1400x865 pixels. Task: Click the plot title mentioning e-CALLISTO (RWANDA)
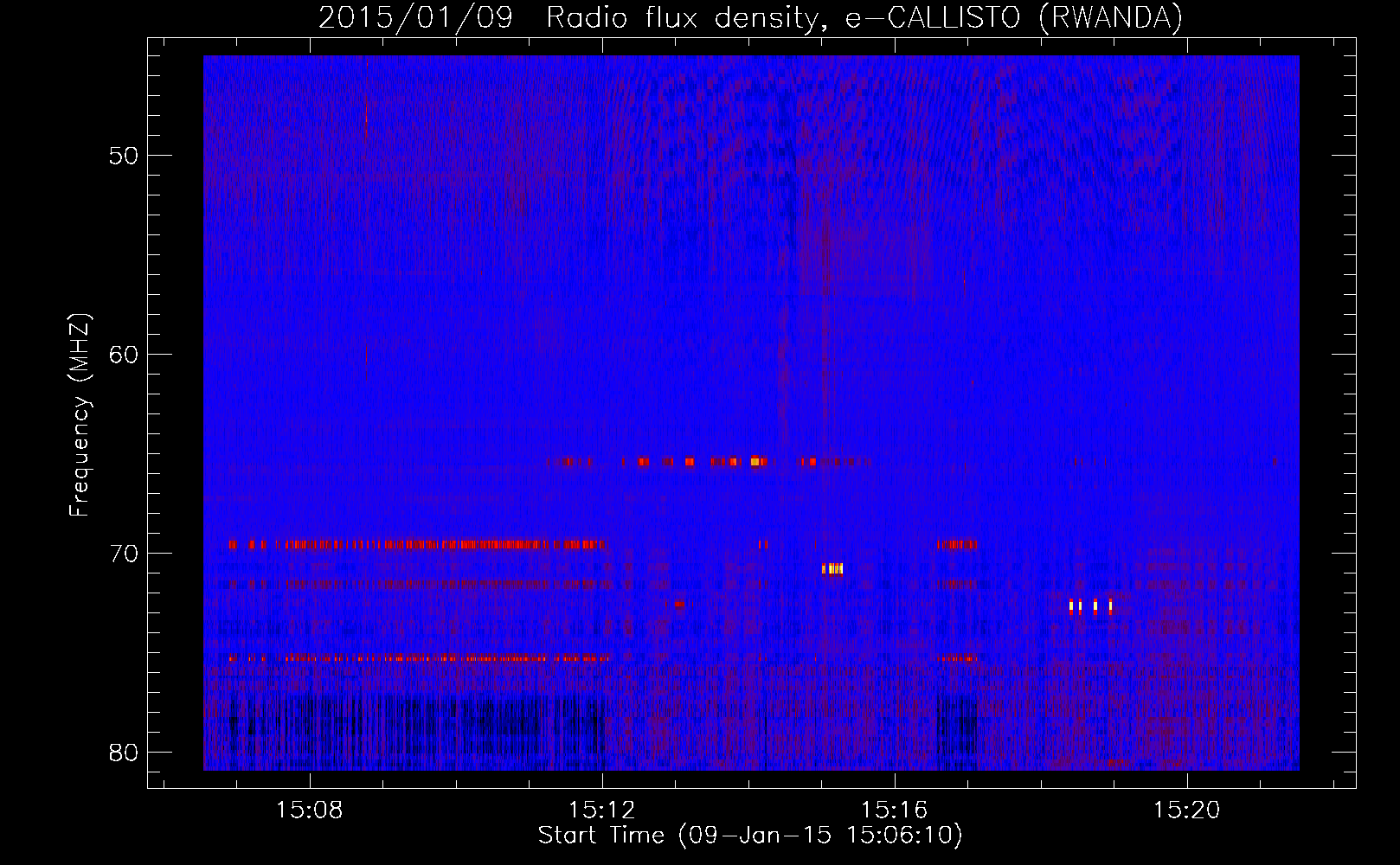pyautogui.click(x=750, y=17)
